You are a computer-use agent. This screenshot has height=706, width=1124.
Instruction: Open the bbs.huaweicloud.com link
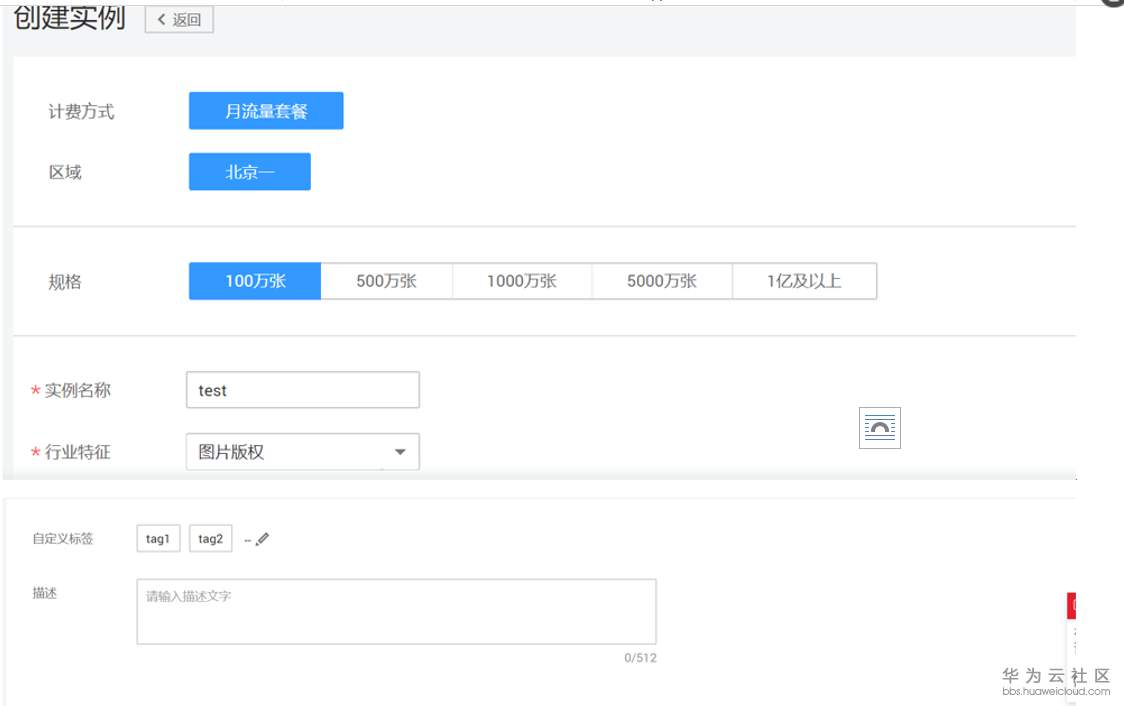pyautogui.click(x=1055, y=691)
